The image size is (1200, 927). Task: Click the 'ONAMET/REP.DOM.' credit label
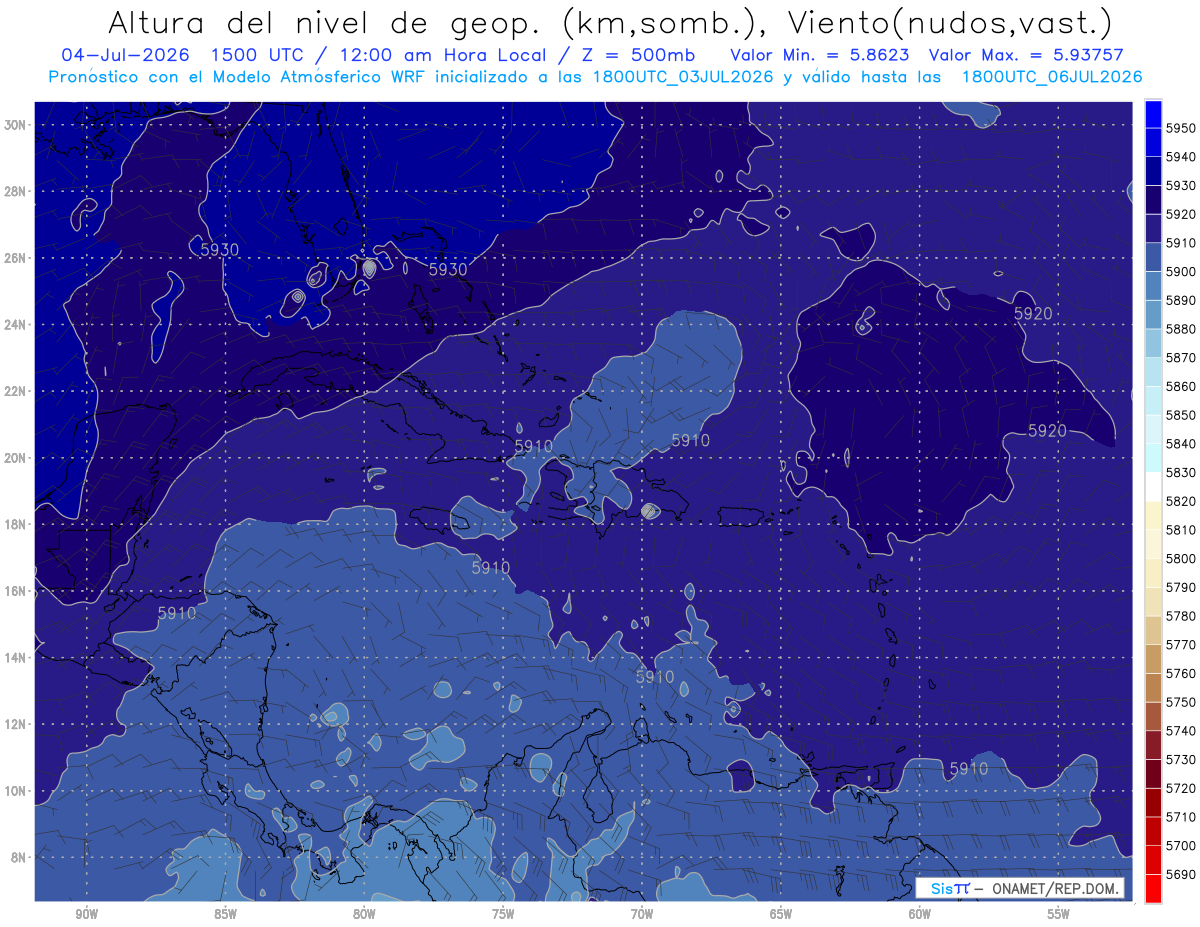click(x=1055, y=889)
